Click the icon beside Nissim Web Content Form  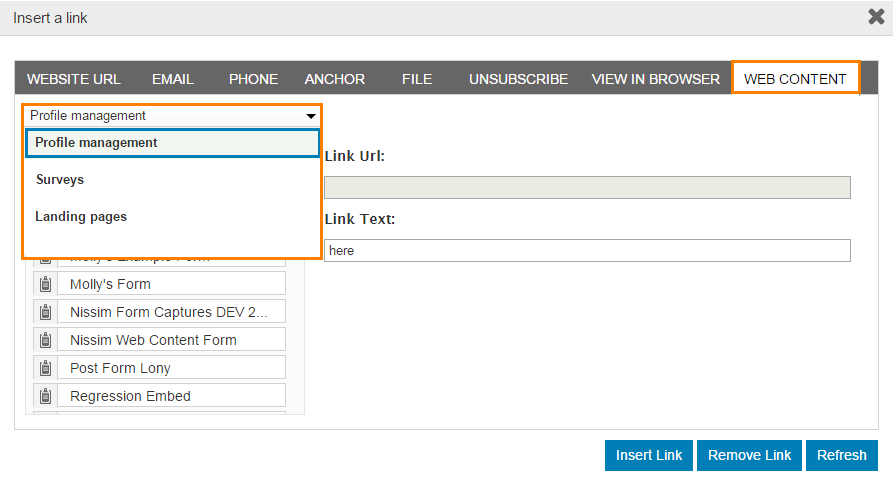point(45,340)
